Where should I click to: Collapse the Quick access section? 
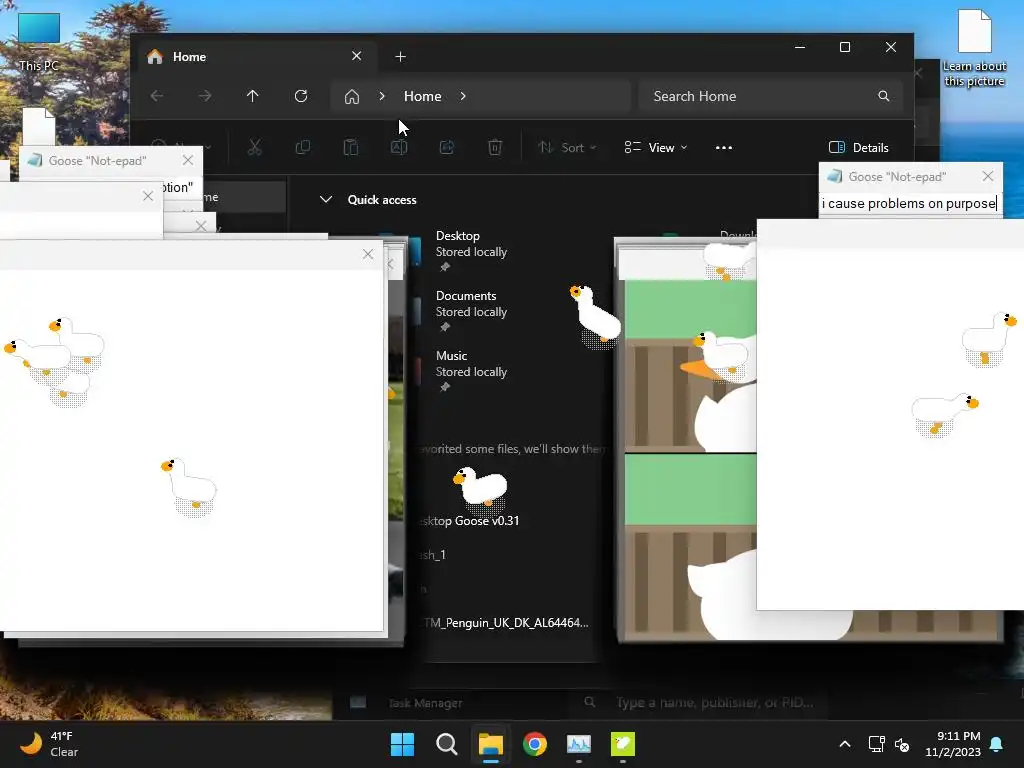pyautogui.click(x=326, y=200)
